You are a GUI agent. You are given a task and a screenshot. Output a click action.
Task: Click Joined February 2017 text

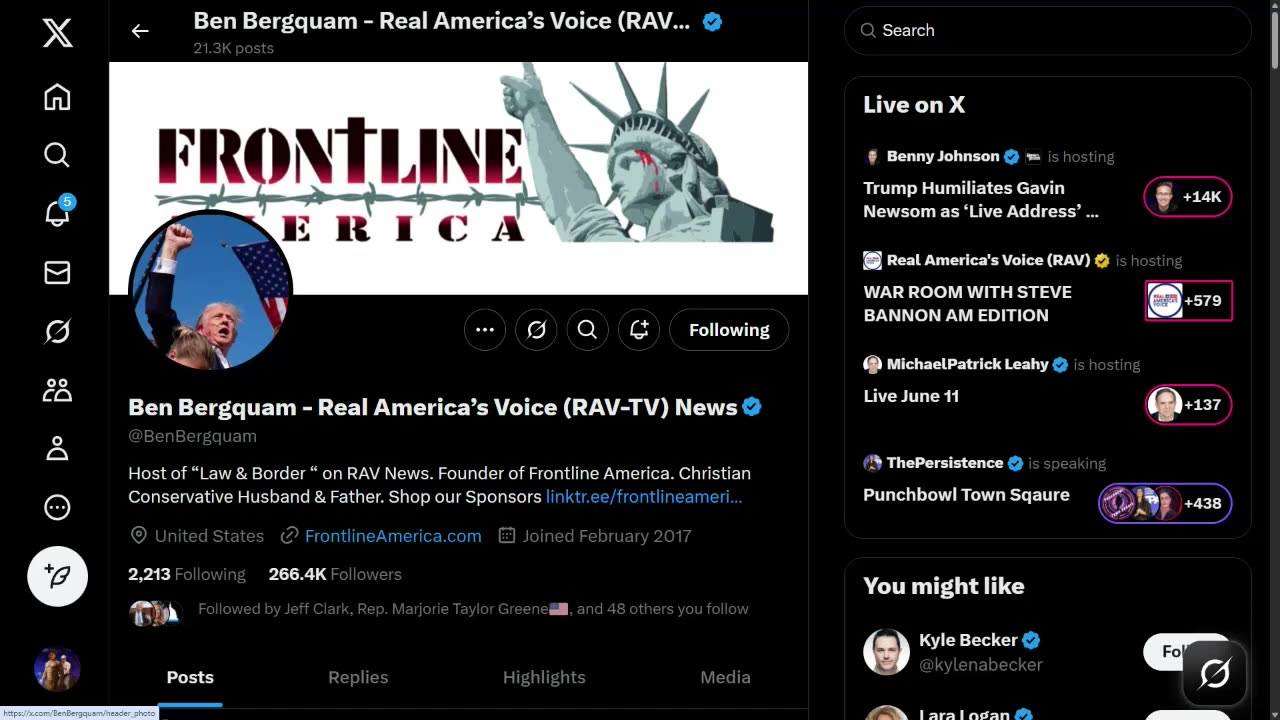point(607,536)
